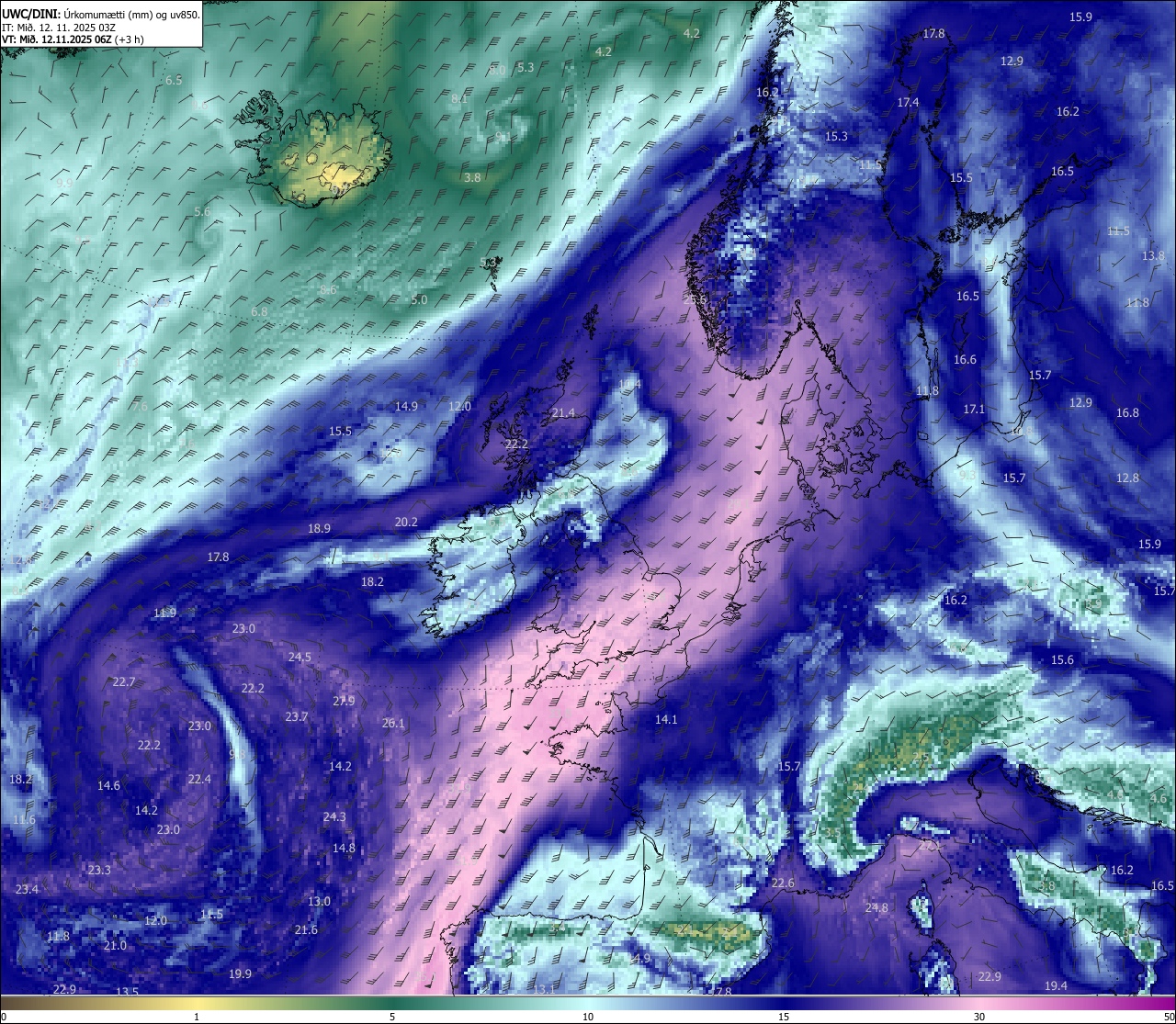Click the colour scale label 10
The width and height of the screenshot is (1176, 1024).
tap(588, 1017)
